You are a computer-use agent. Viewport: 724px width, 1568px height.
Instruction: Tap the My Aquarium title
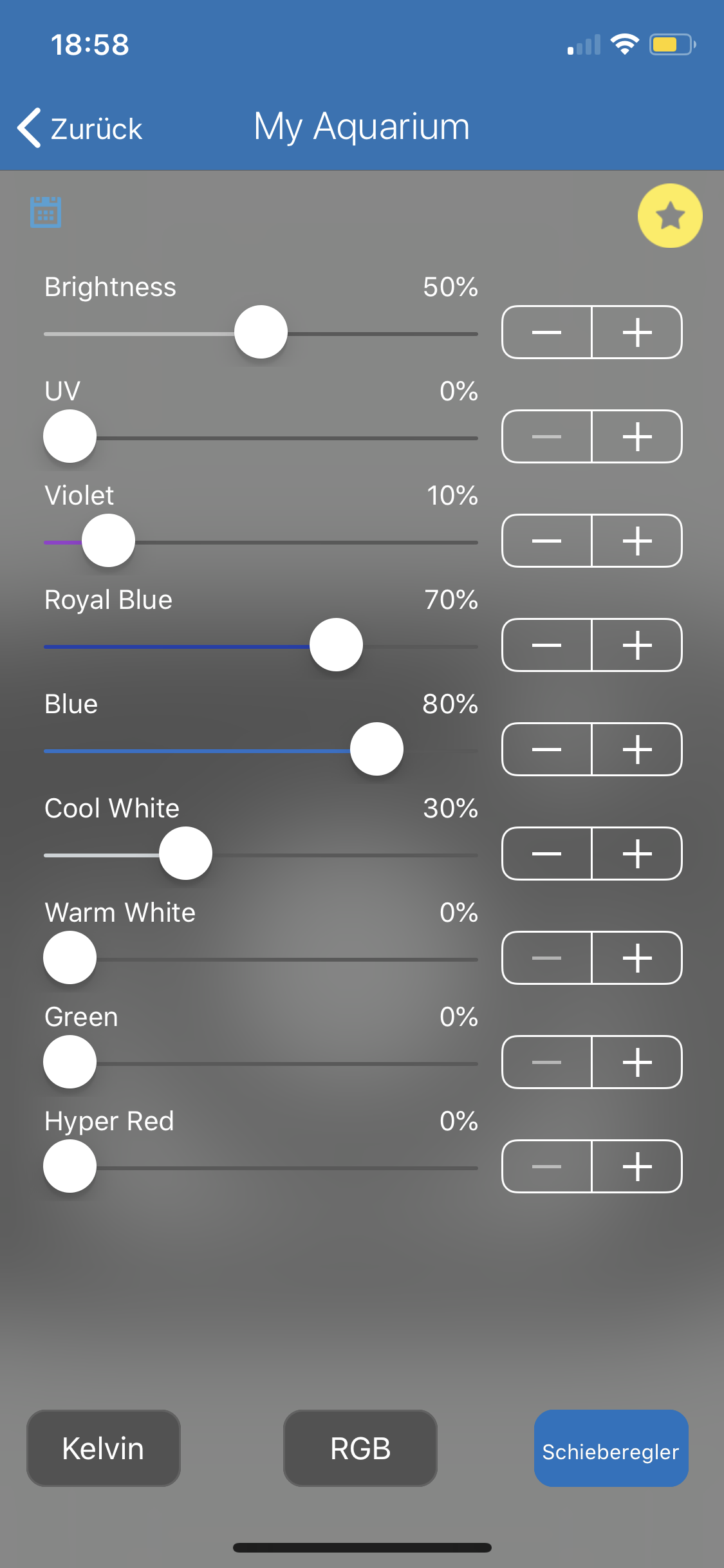[362, 126]
